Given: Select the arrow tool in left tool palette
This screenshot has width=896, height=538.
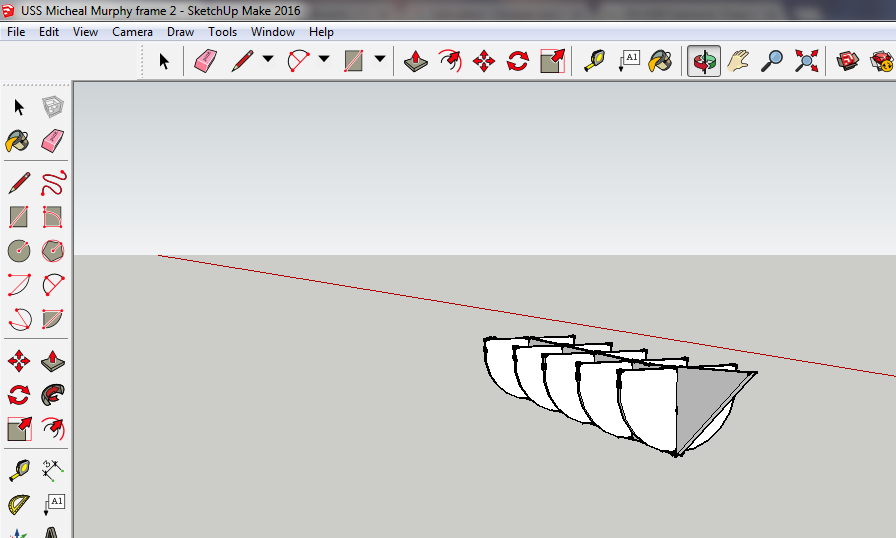Looking at the screenshot, I should (19, 107).
